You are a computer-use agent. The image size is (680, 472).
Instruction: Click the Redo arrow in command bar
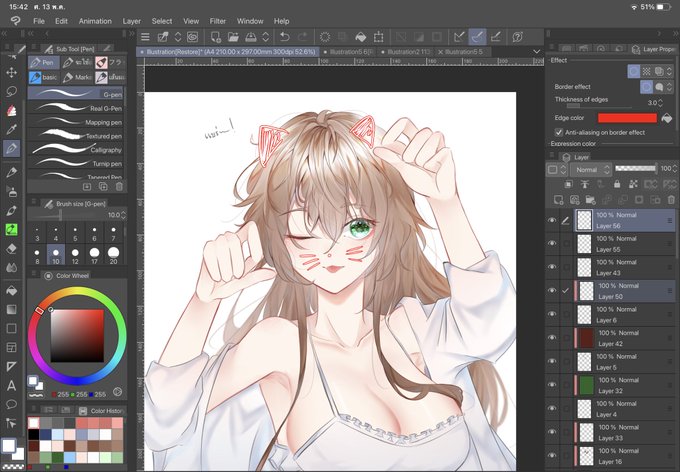(x=303, y=37)
